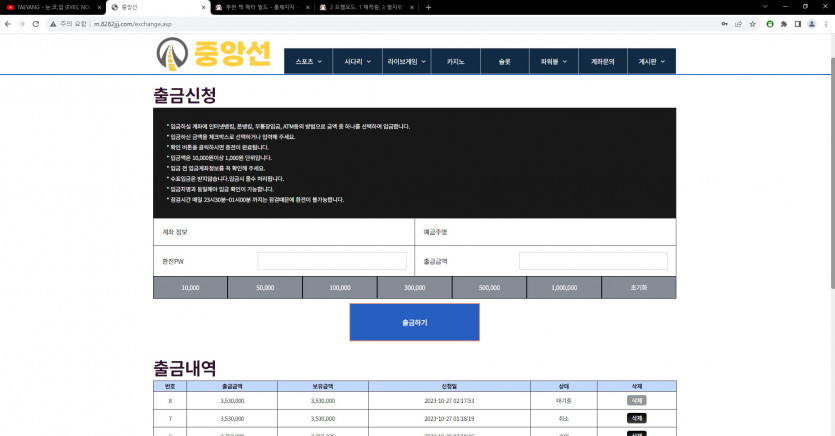Open the extensions puzzle icon
Image resolution: width=835 pixels, height=436 pixels.
coord(784,24)
